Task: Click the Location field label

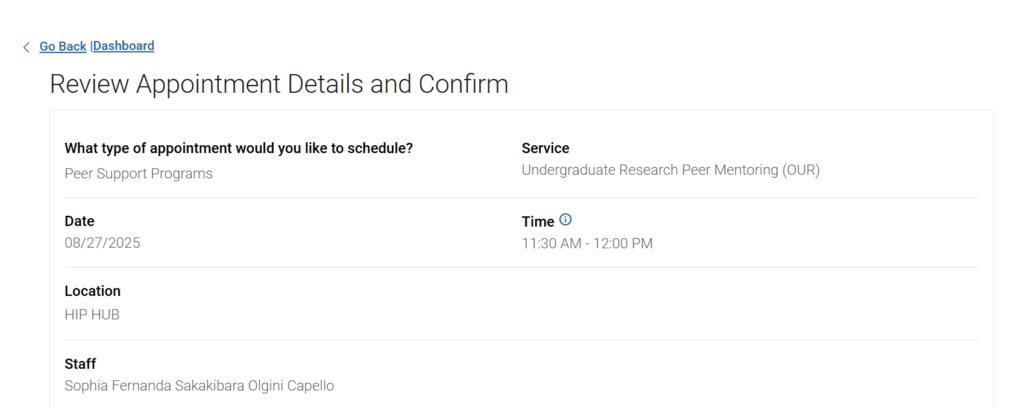Action: pos(92,291)
